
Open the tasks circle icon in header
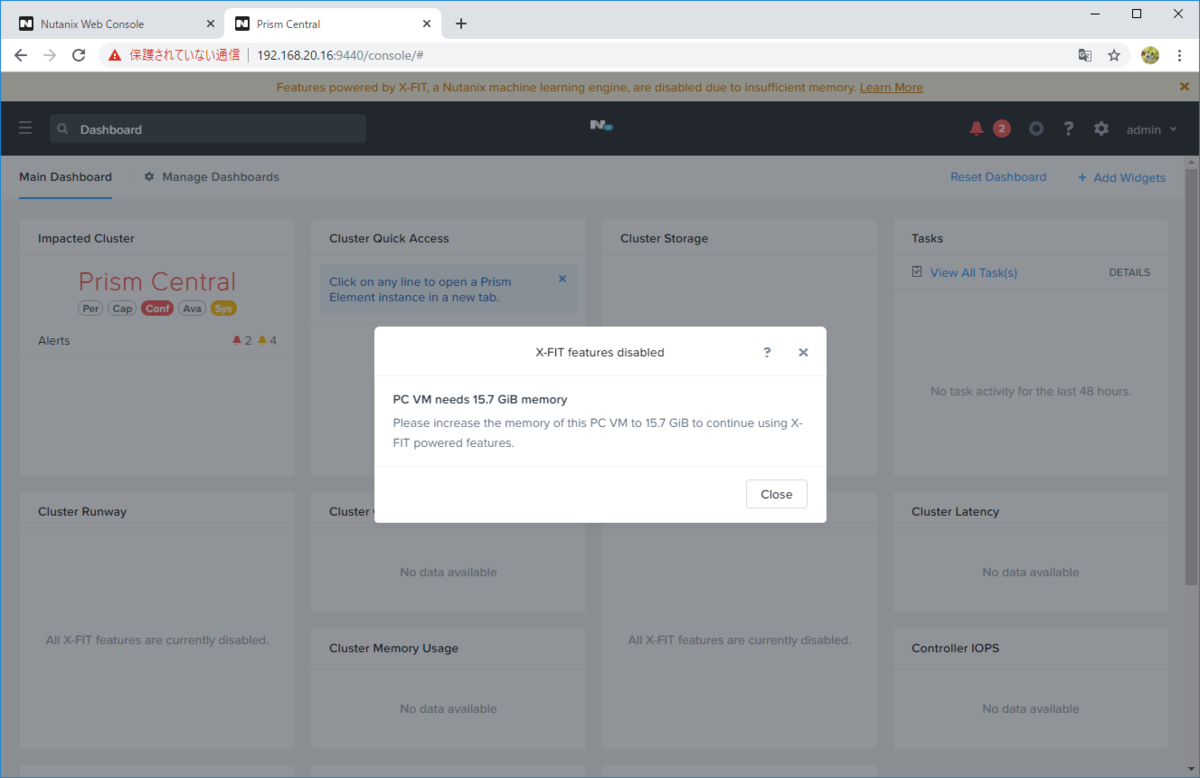[x=1036, y=128]
